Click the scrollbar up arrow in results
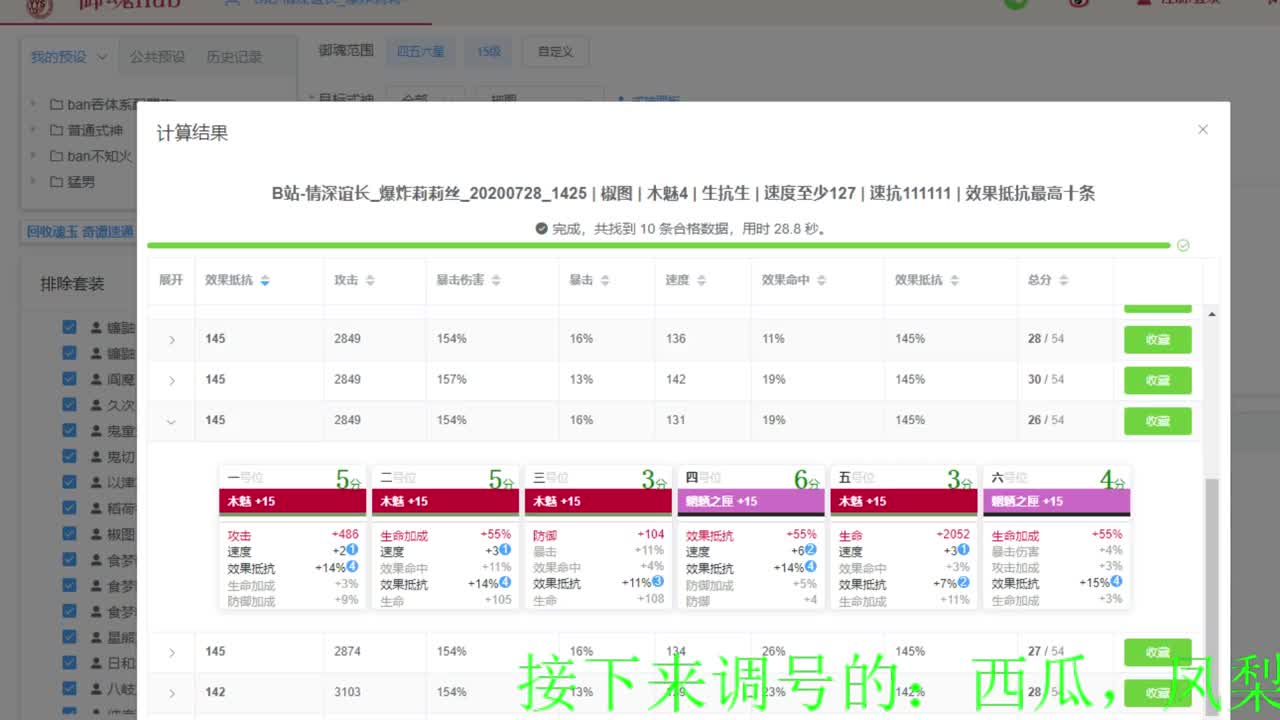Viewport: 1280px width, 720px height. [1211, 314]
